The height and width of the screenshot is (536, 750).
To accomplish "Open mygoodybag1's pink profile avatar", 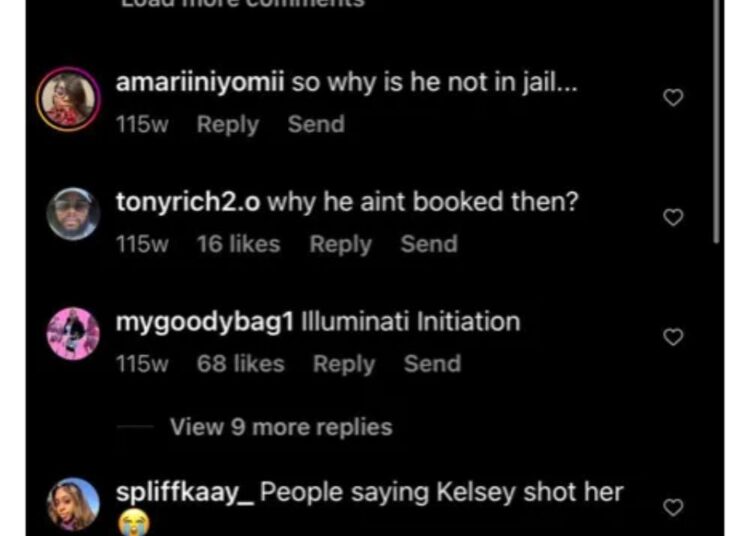I will (x=73, y=333).
